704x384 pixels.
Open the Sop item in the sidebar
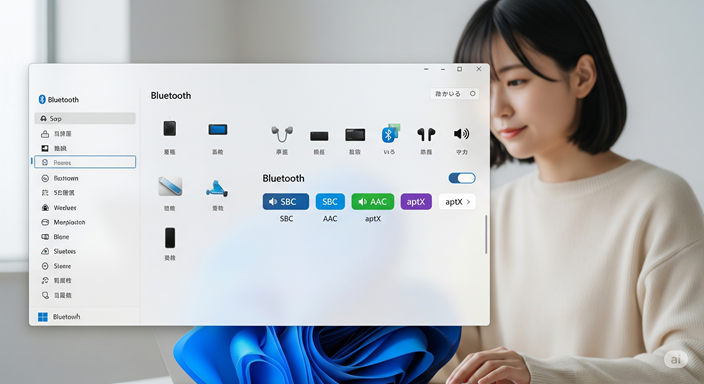click(85, 118)
